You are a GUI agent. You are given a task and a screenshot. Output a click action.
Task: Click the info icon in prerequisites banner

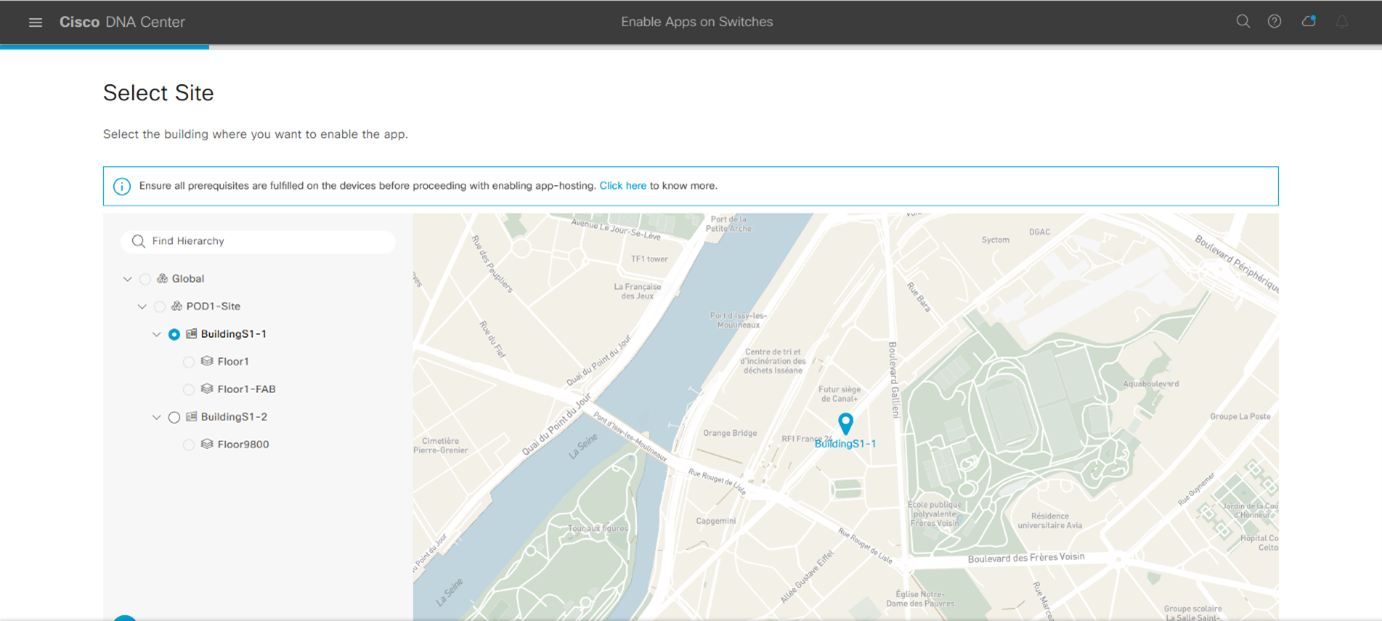click(122, 186)
